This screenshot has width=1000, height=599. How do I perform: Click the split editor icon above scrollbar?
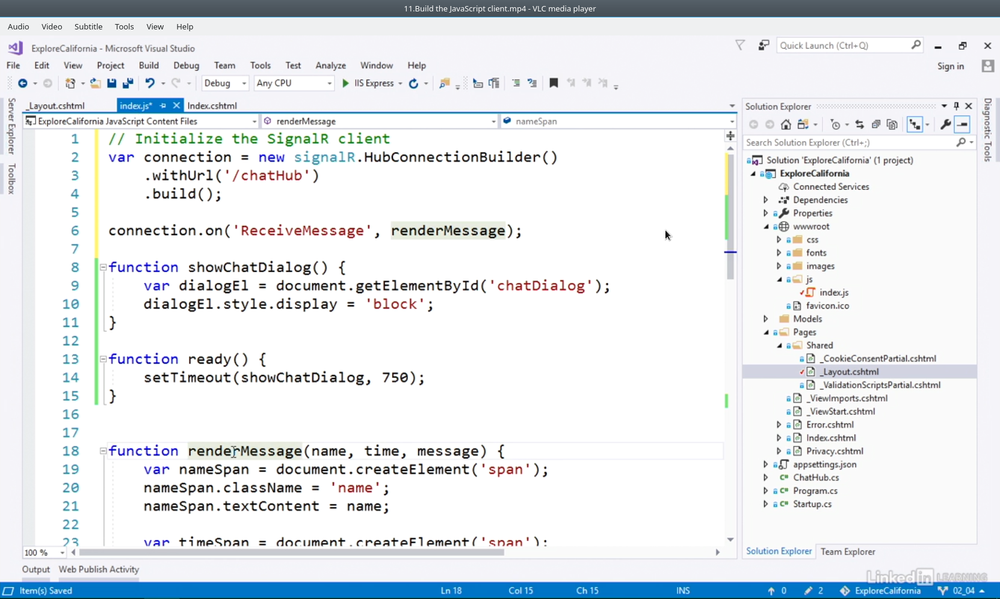click(x=730, y=135)
